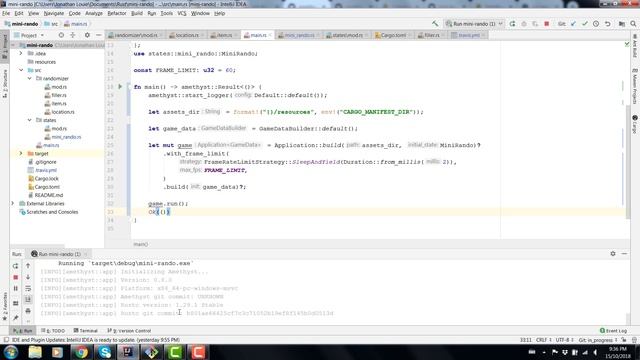Stop the running process from top toolbar

[x=547, y=24]
